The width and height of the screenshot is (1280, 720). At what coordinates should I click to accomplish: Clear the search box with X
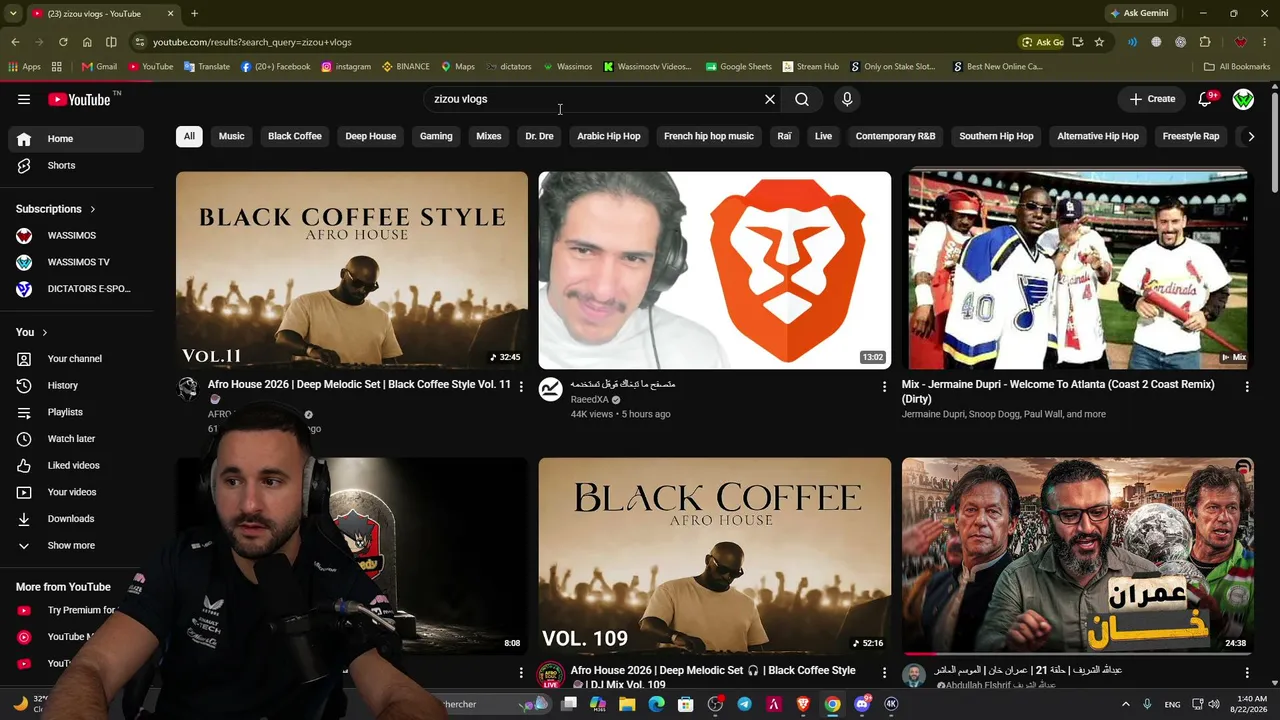770,99
